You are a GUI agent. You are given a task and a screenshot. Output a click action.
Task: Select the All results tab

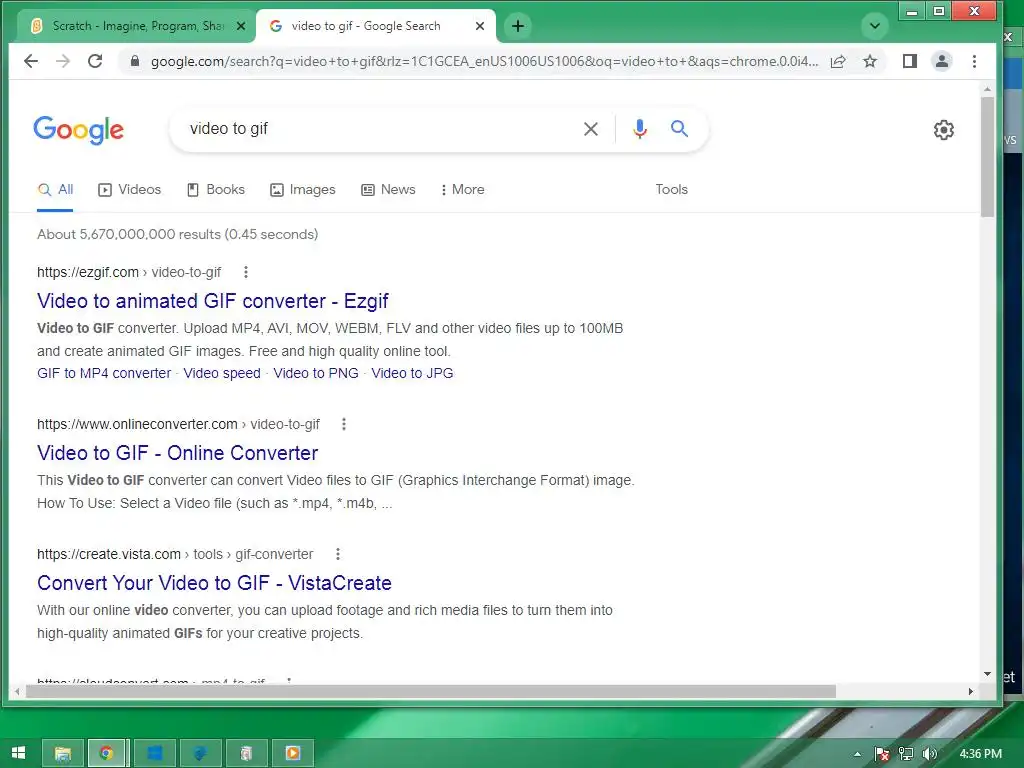(x=55, y=189)
